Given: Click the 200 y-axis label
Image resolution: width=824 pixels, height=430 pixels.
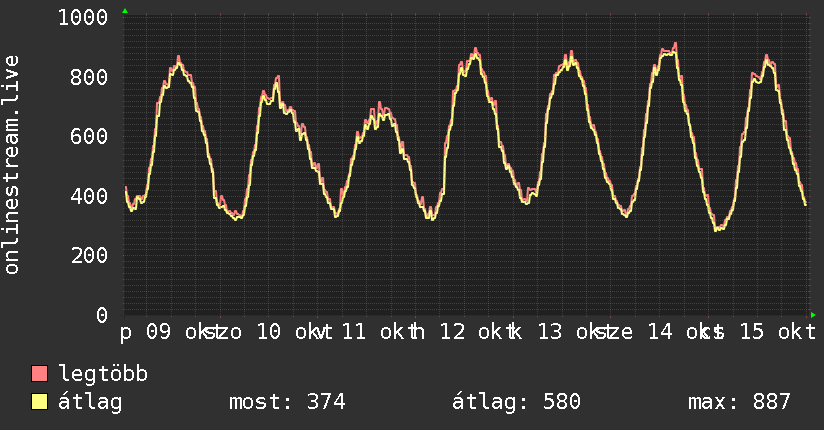Looking at the screenshot, I should [89, 255].
